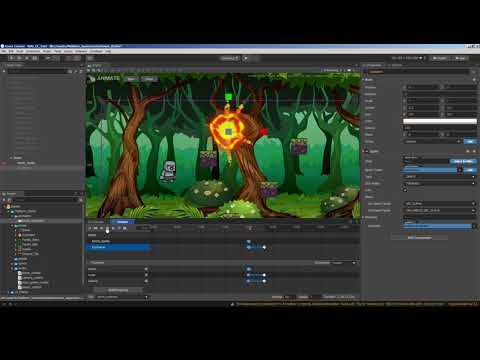Jump to first frame in timeline

pos(96,228)
